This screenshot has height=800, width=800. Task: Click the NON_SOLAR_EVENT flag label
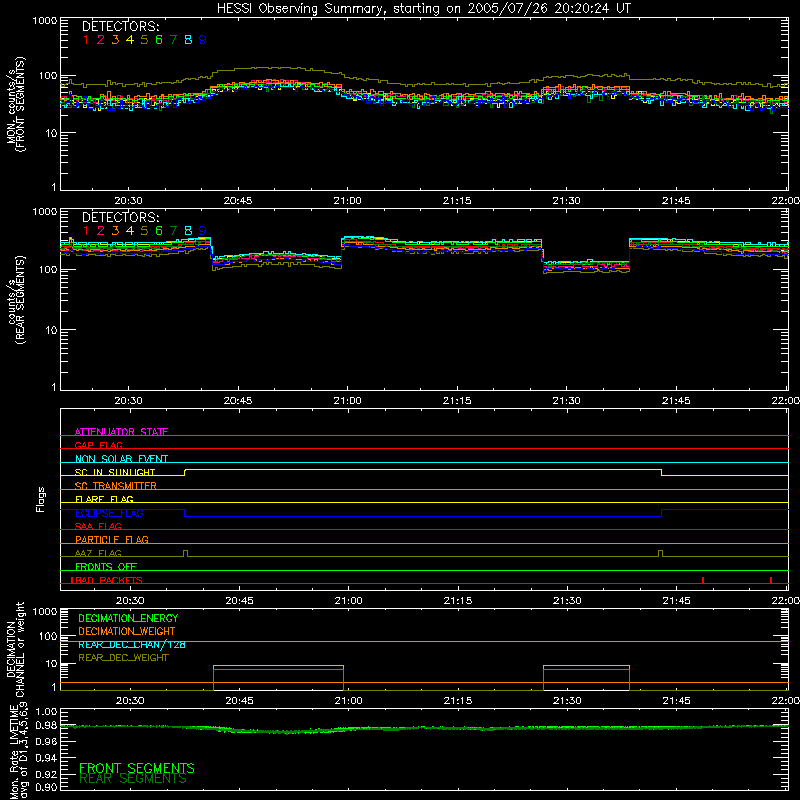click(121, 459)
